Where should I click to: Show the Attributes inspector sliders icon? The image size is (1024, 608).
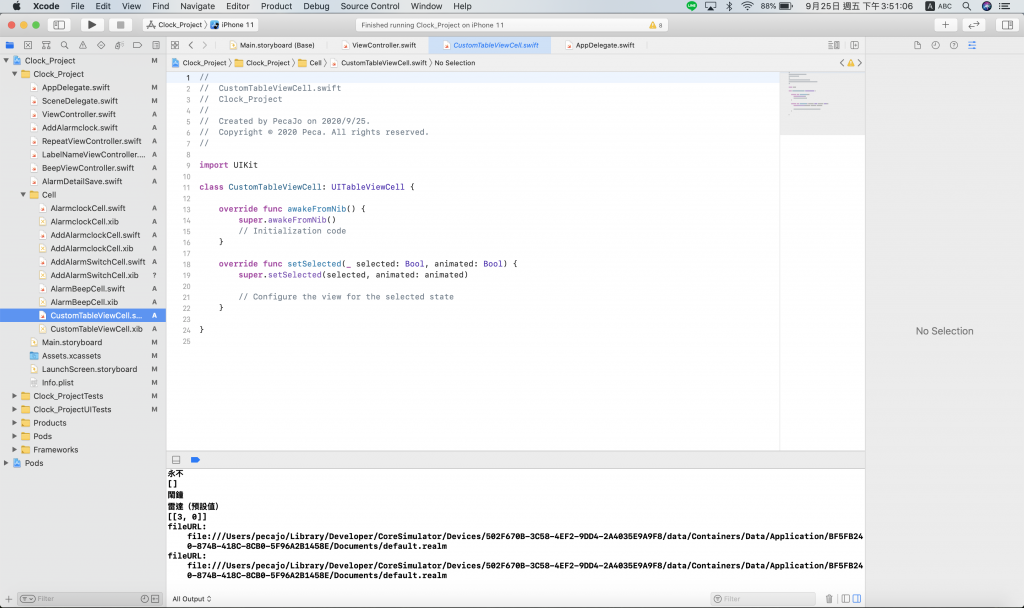[x=972, y=45]
